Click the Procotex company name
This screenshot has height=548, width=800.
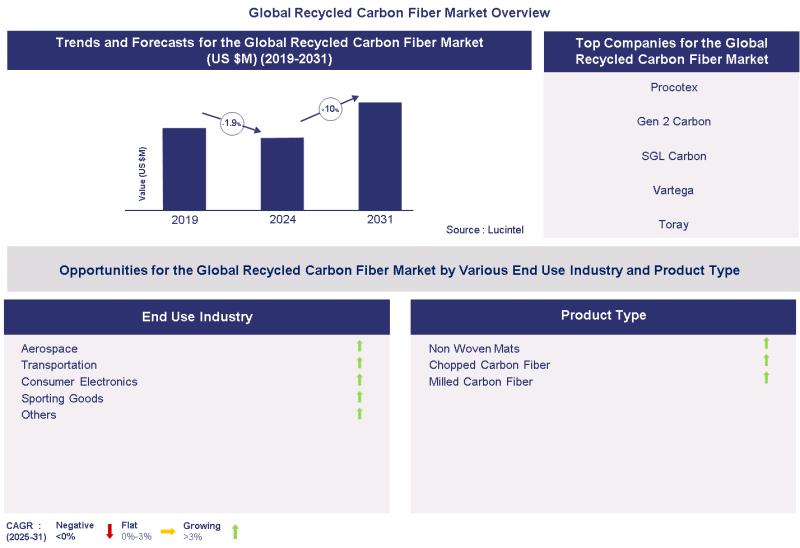pos(673,88)
